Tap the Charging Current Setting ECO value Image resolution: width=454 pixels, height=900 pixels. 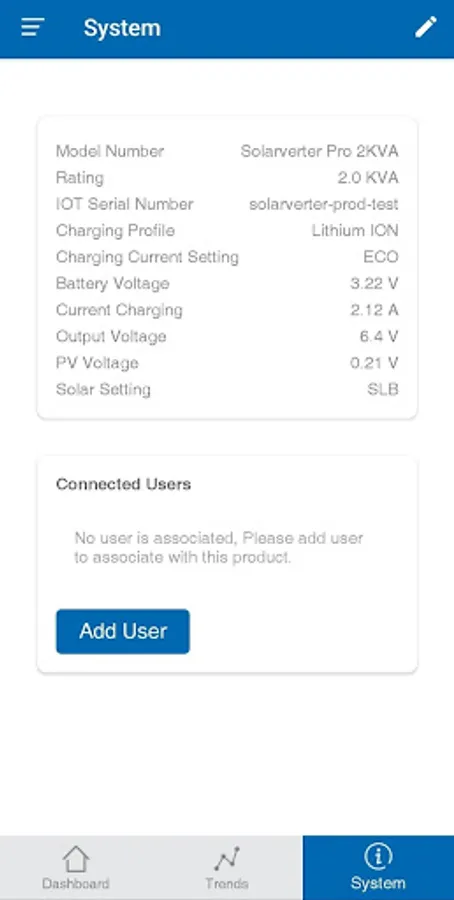click(x=381, y=257)
